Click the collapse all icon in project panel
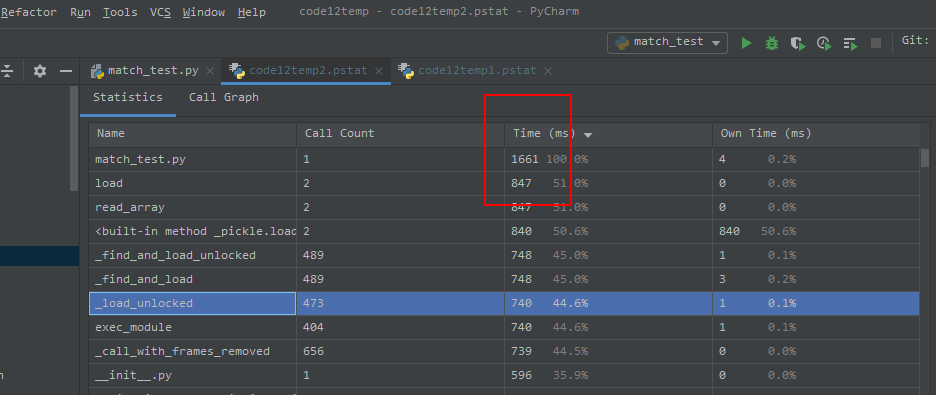This screenshot has height=395, width=936. point(7,71)
